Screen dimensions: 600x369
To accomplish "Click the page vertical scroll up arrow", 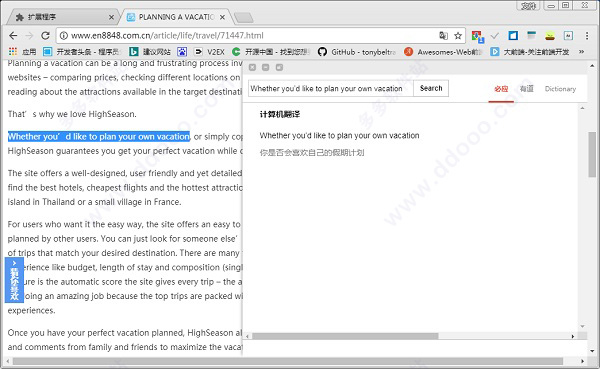I will [x=592, y=66].
